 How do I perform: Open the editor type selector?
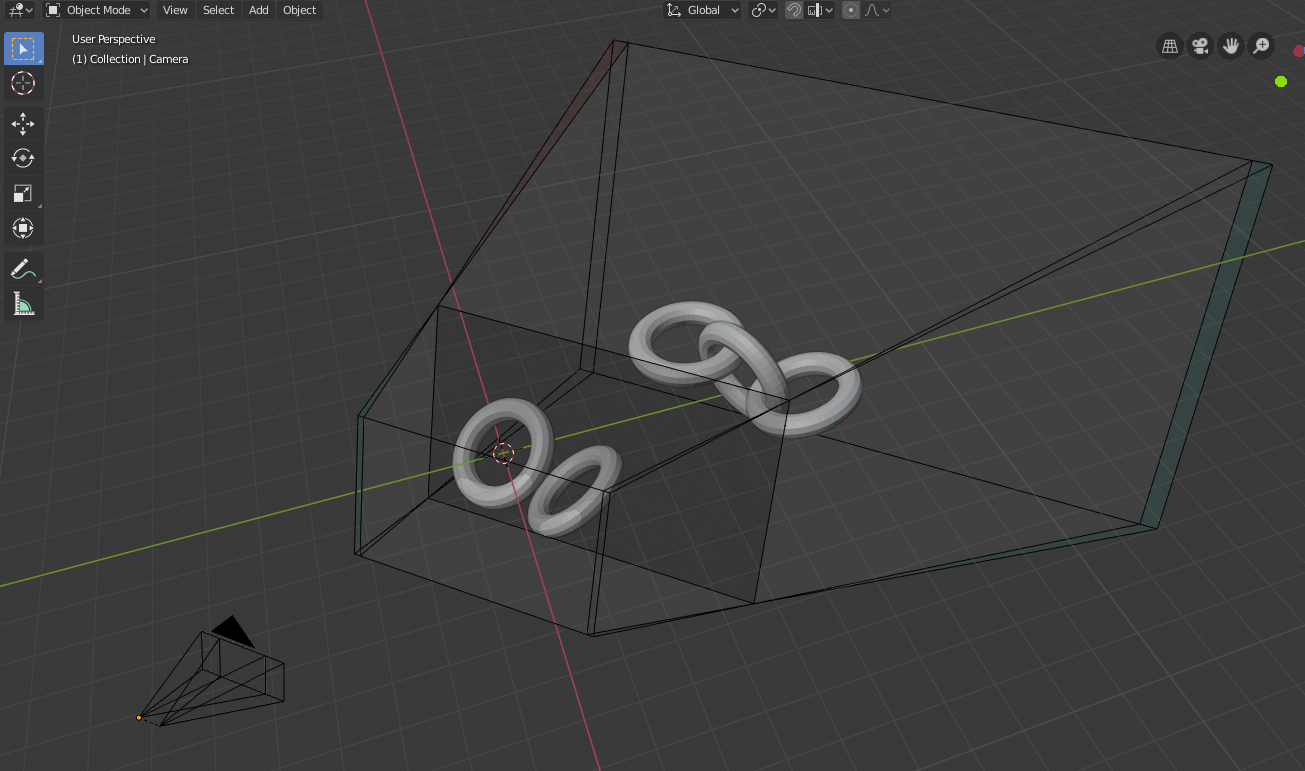[x=19, y=10]
